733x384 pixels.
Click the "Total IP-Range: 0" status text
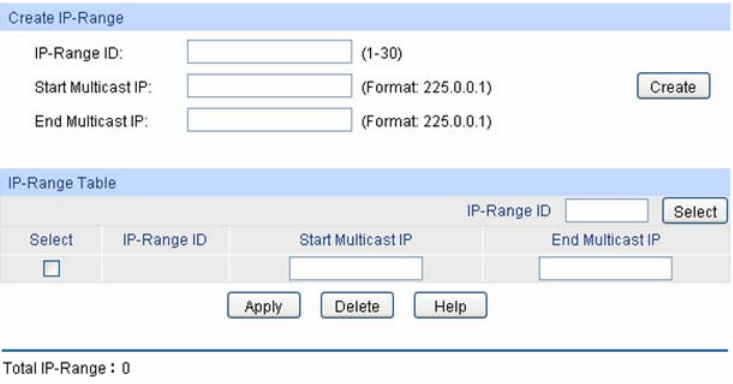(66, 369)
